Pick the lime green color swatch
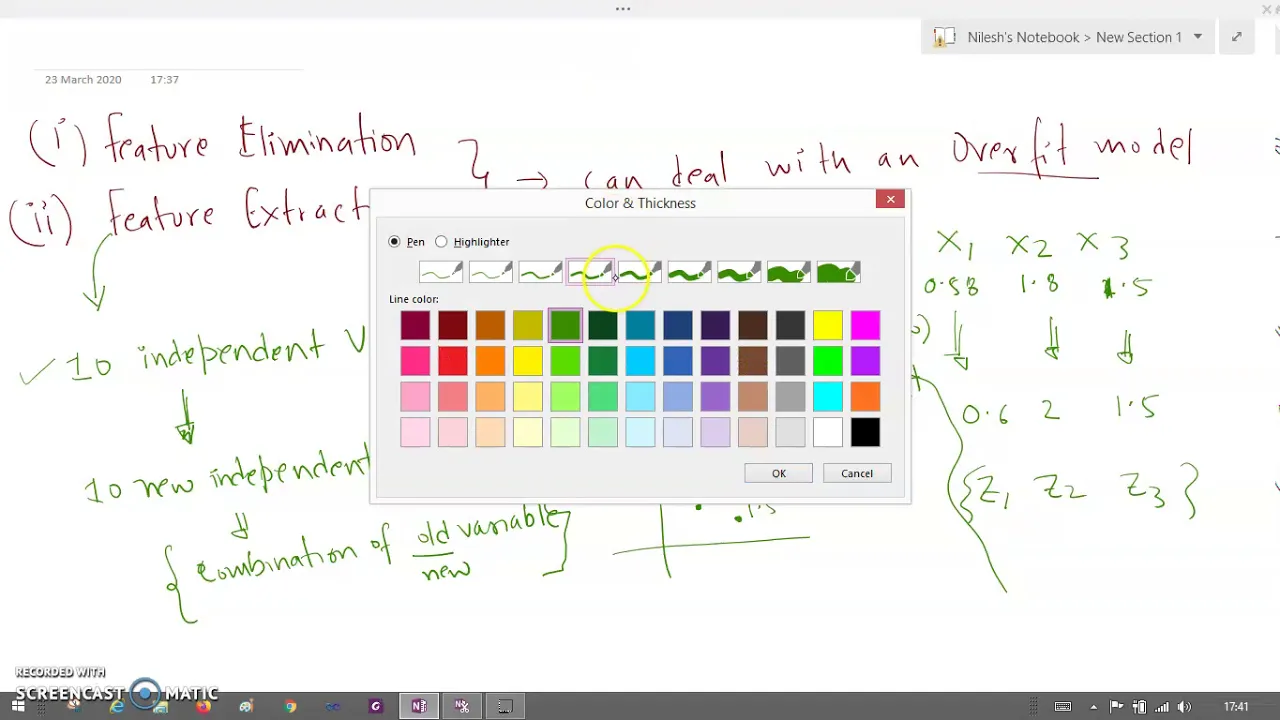 tap(565, 361)
